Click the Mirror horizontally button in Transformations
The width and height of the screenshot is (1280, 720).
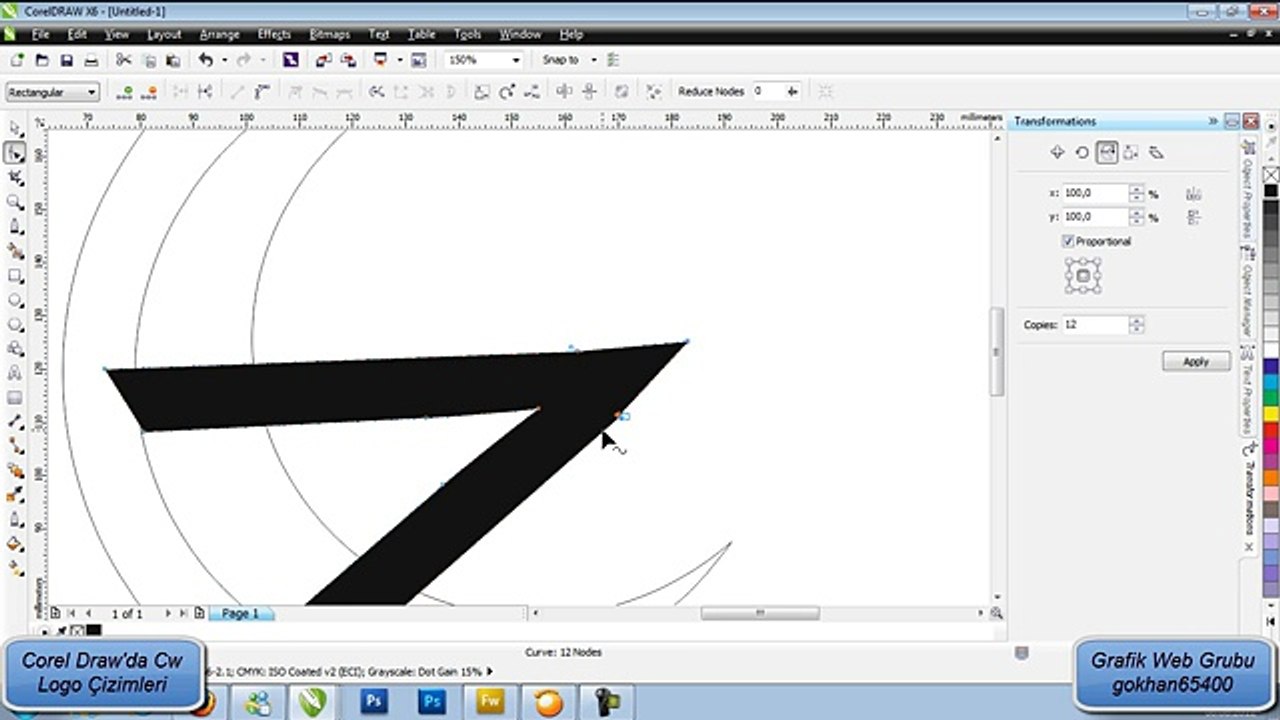click(x=1193, y=193)
